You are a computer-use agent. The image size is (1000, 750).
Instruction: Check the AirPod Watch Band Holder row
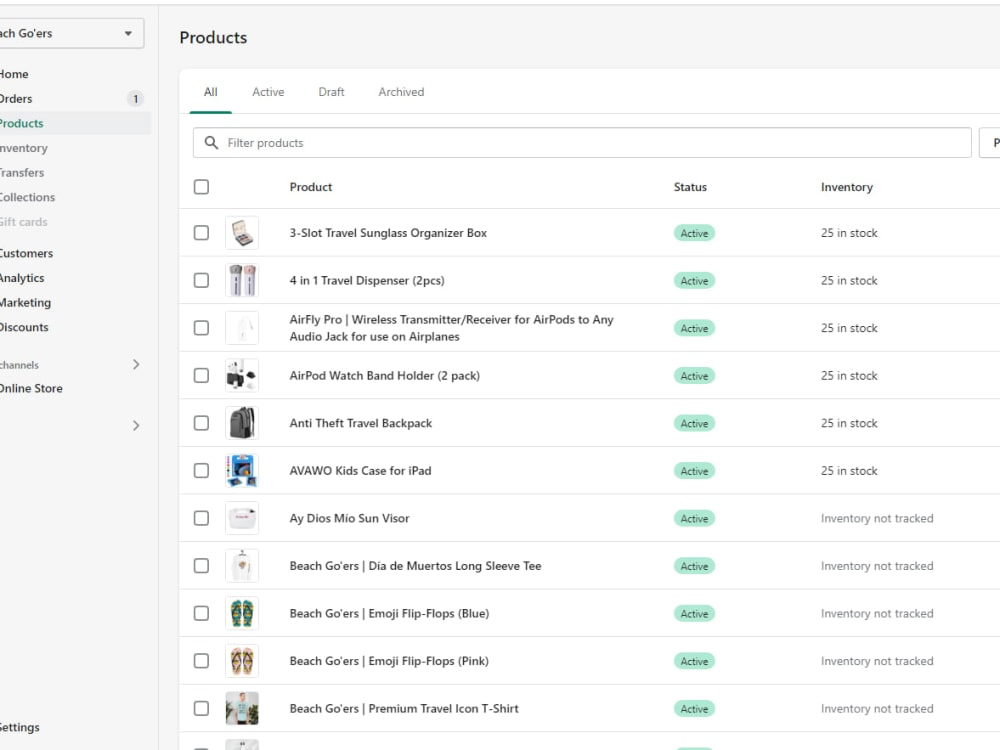(201, 376)
